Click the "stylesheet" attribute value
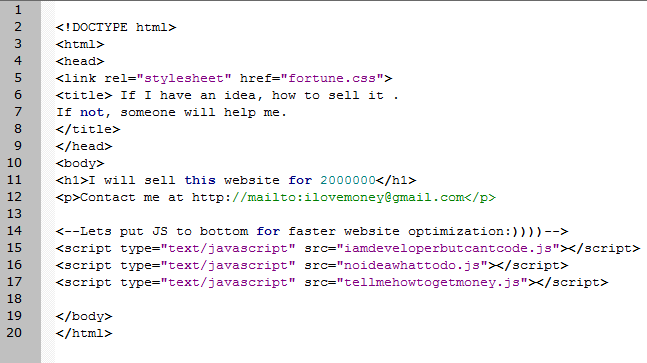 [x=184, y=78]
